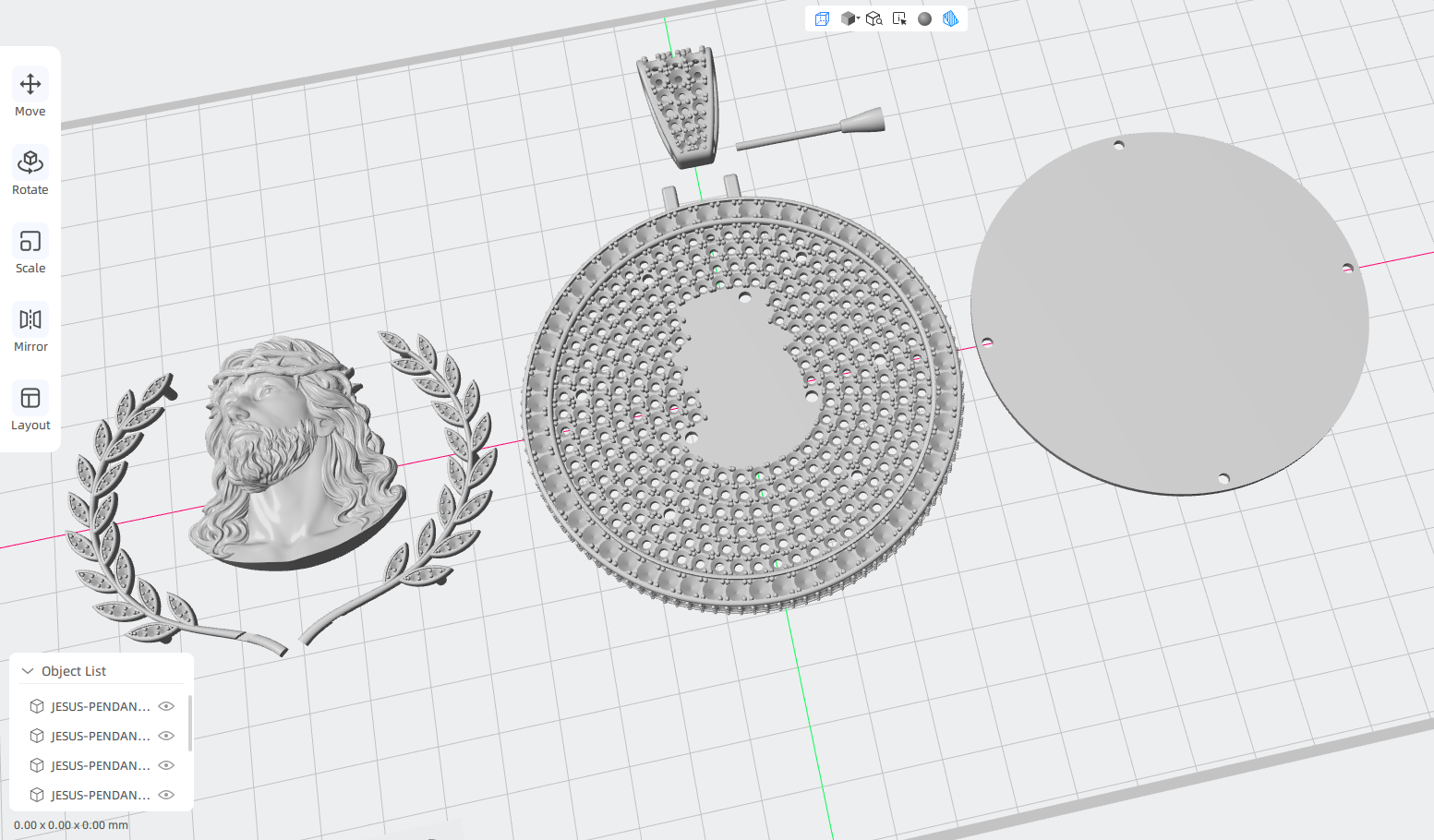Select the Move tool
Screen dimensions: 1434x840
coord(30,93)
